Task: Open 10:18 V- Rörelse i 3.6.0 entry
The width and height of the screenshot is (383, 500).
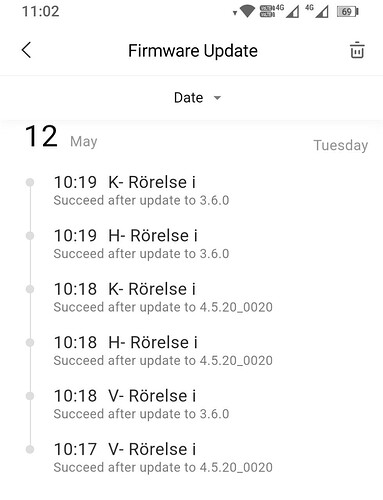Action: pyautogui.click(x=191, y=404)
